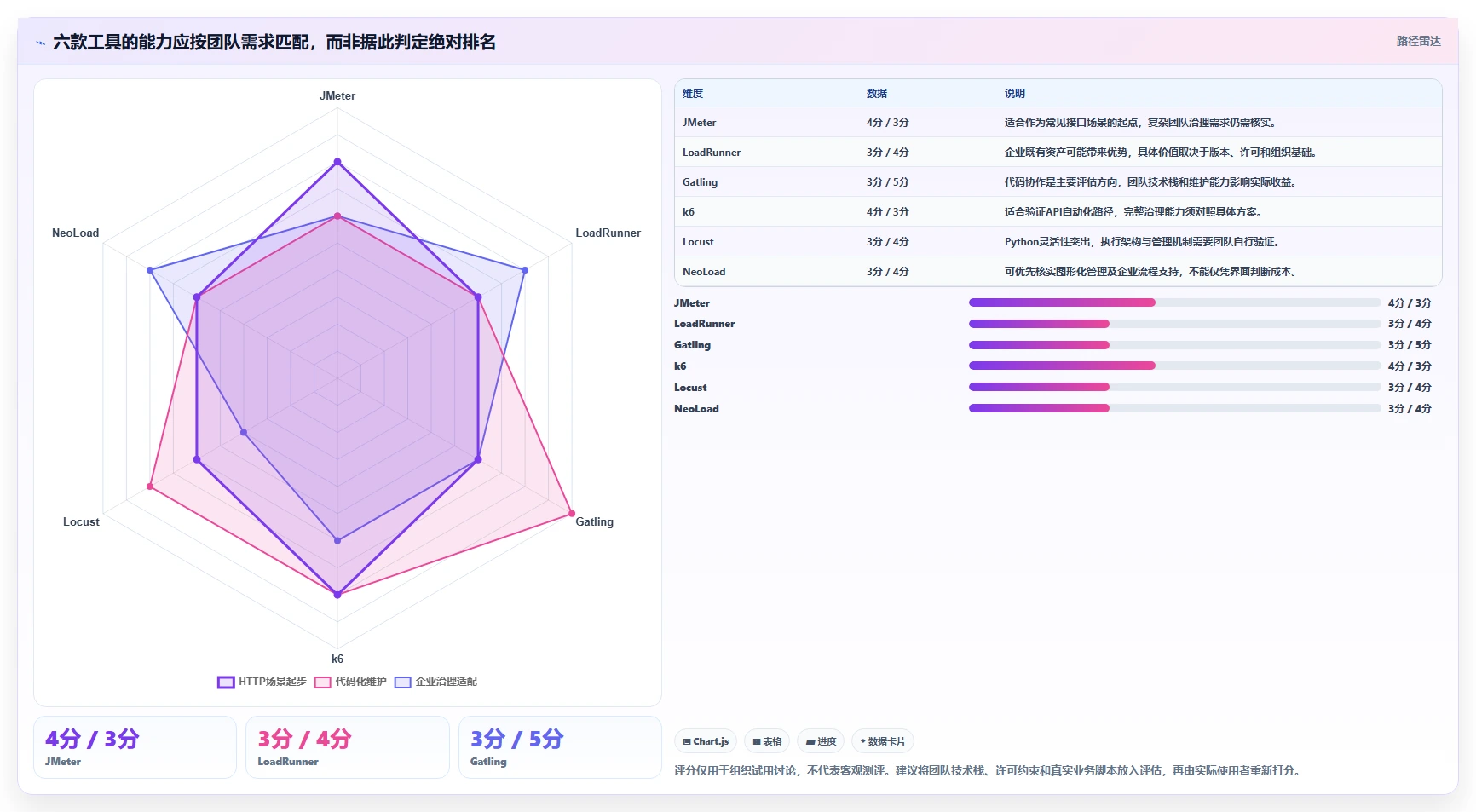Open the JMeter '4分 / 3分' summary card
1476x812 pixels.
(135, 747)
